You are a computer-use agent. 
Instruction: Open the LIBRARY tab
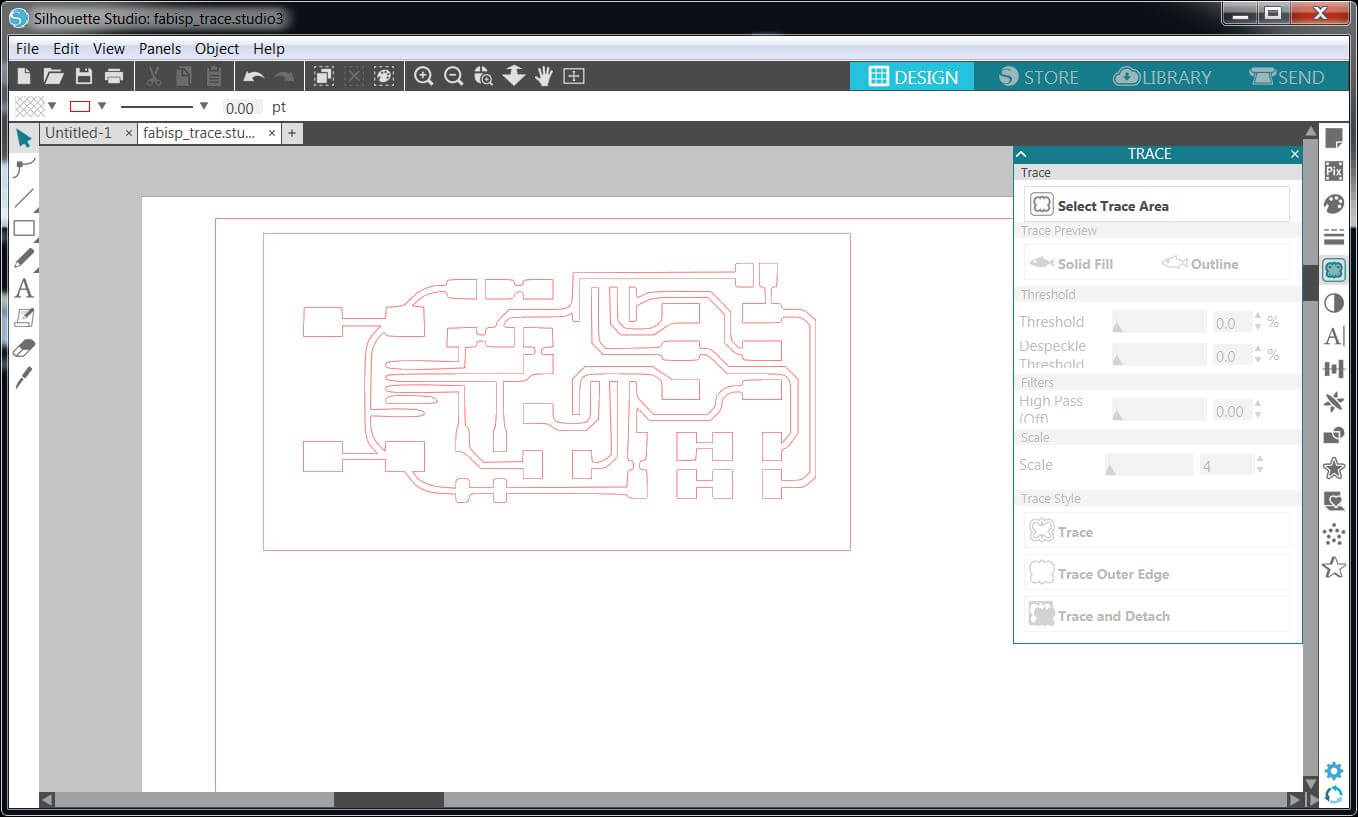click(x=1162, y=77)
